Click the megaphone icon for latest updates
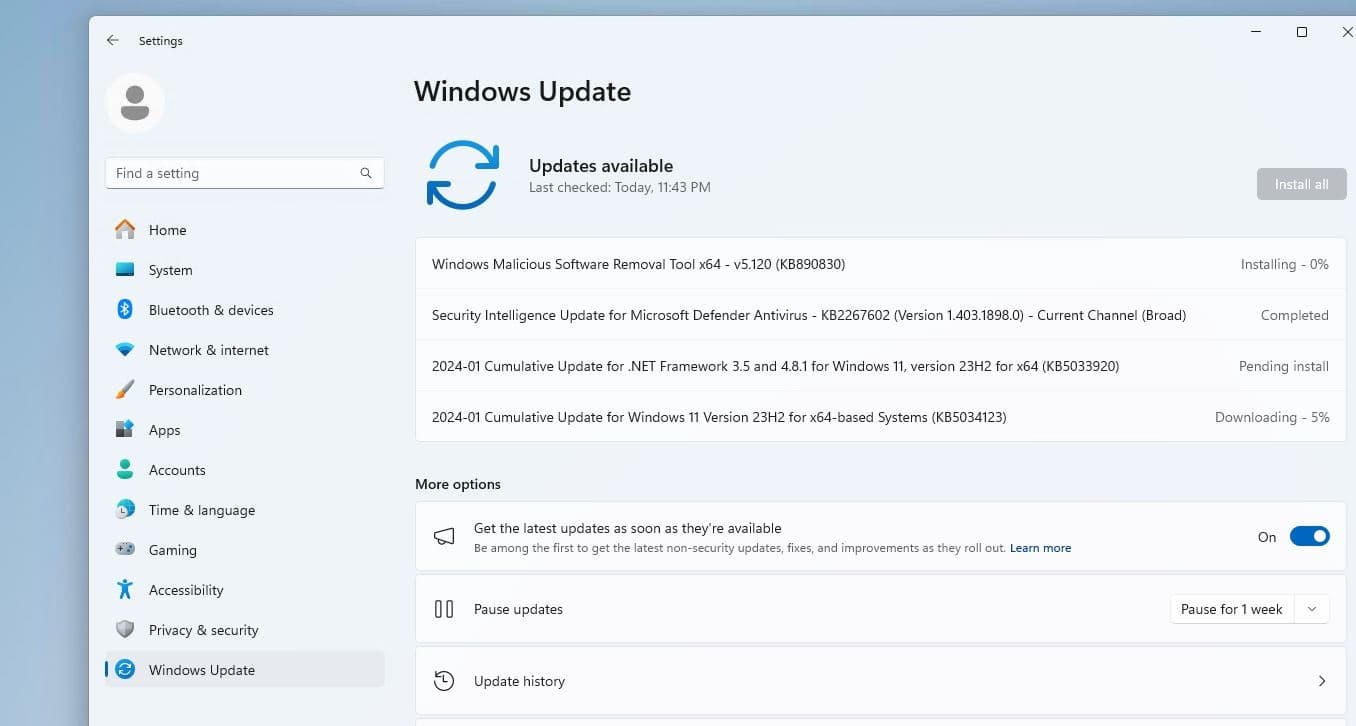 (444, 537)
